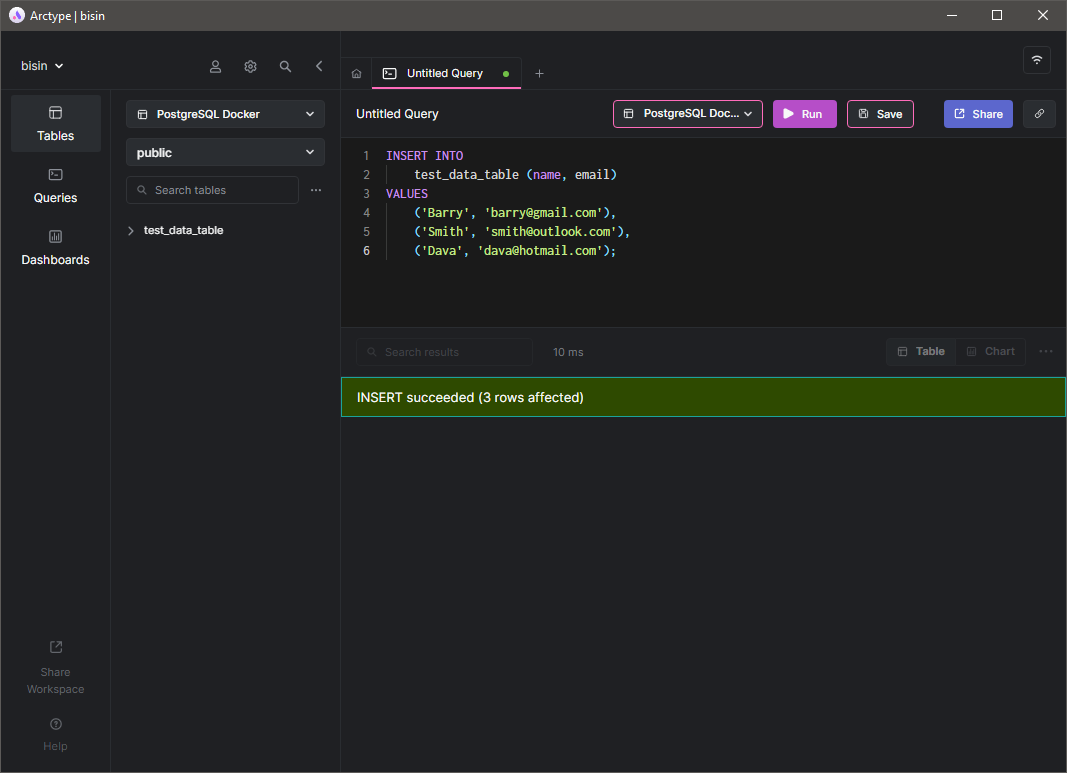
Task: Click the 'dava@hotmail.com' string in editor
Action: [x=540, y=251]
